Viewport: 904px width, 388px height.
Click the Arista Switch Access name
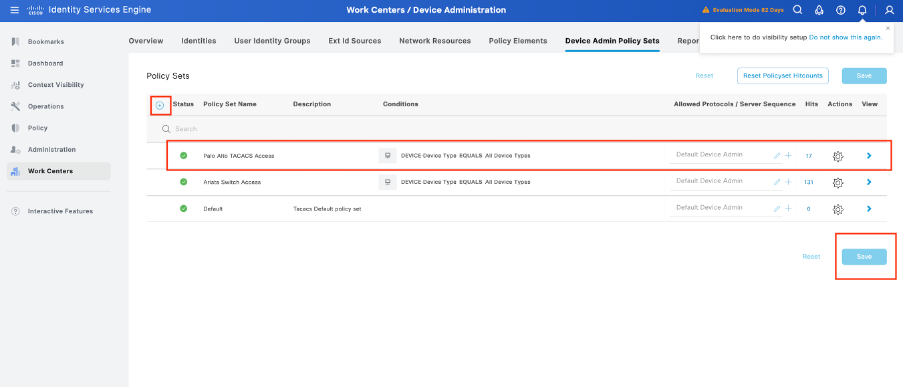tap(232, 182)
